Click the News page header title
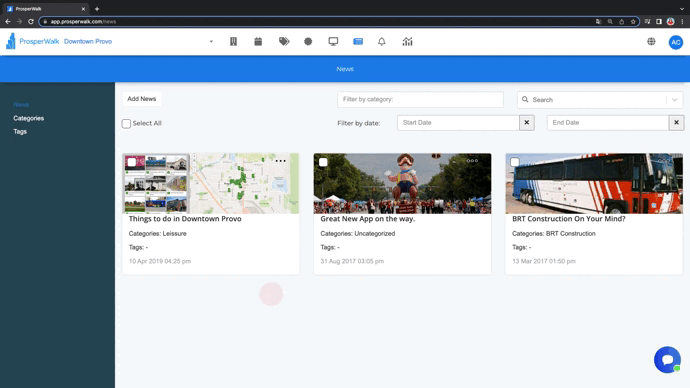The width and height of the screenshot is (690, 388). pyautogui.click(x=345, y=69)
